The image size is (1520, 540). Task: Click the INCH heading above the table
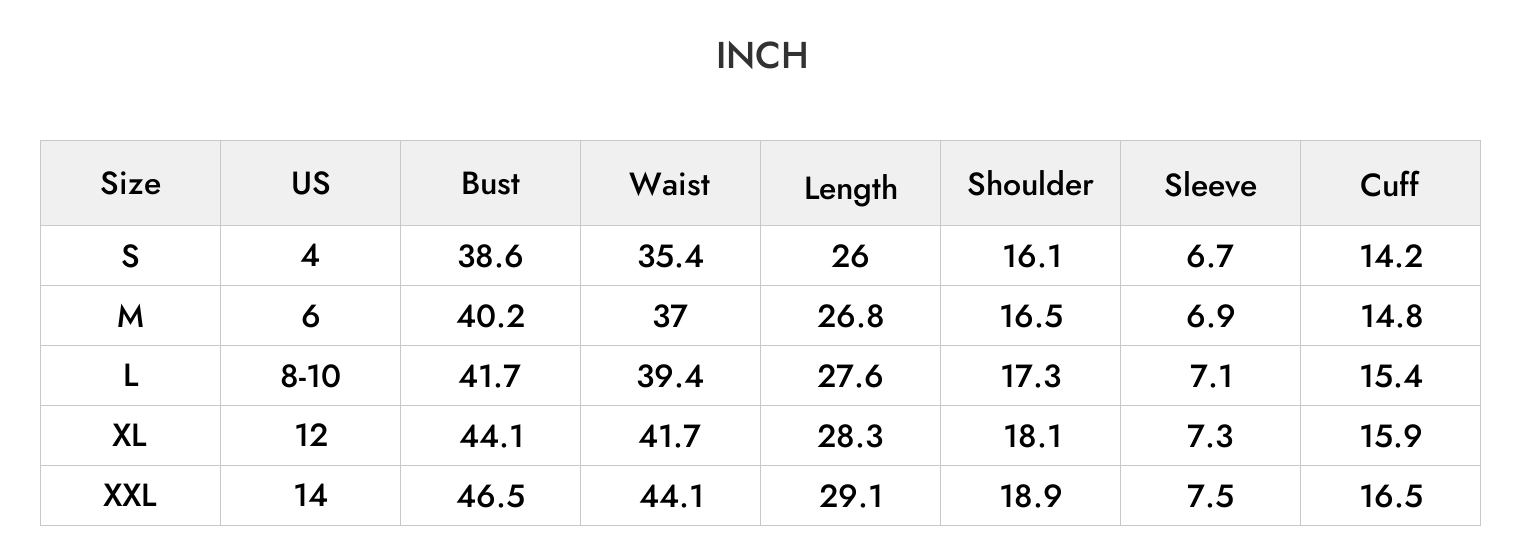pyautogui.click(x=762, y=56)
